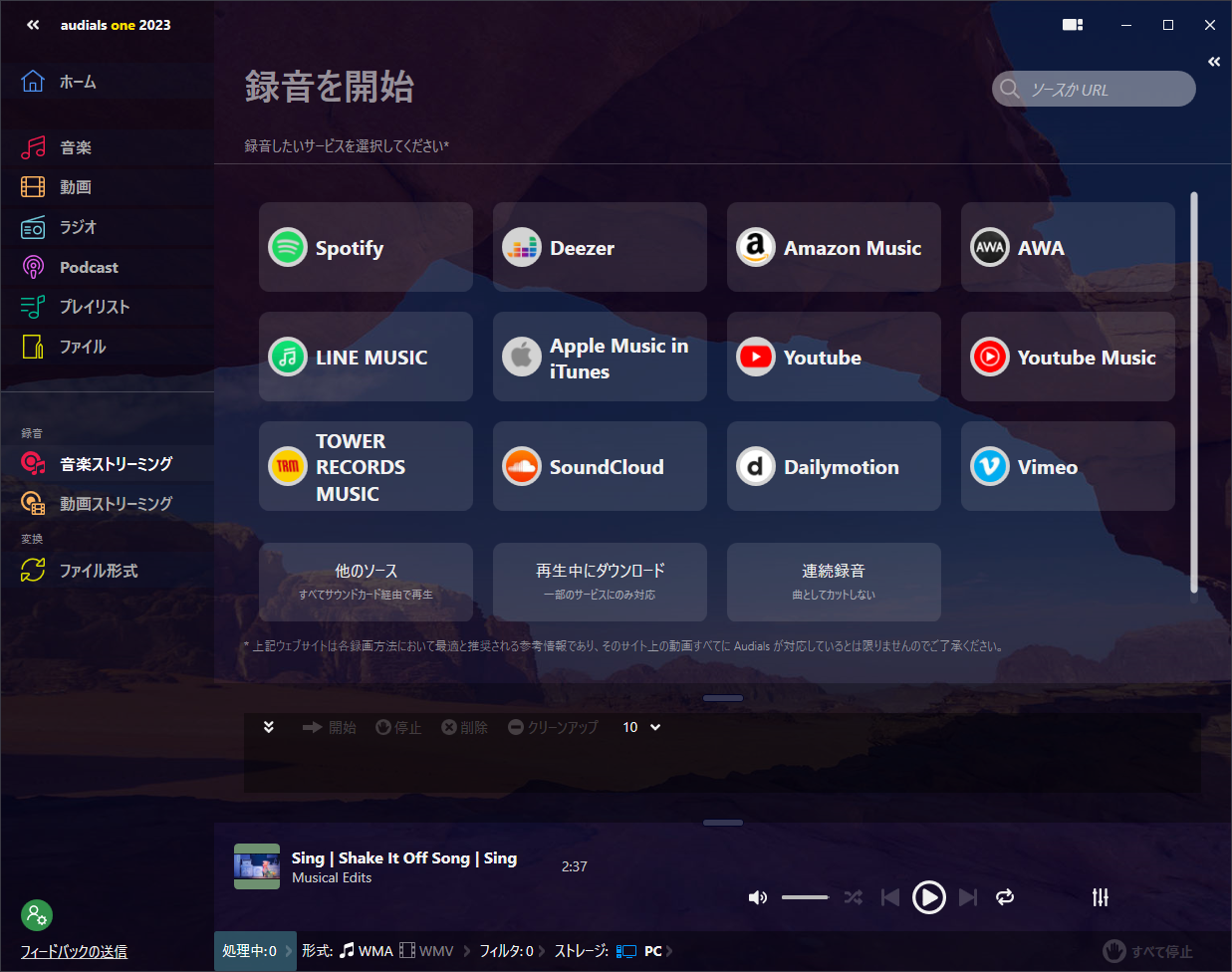Switch window layout view icon
The height and width of the screenshot is (972, 1232).
(x=1073, y=25)
